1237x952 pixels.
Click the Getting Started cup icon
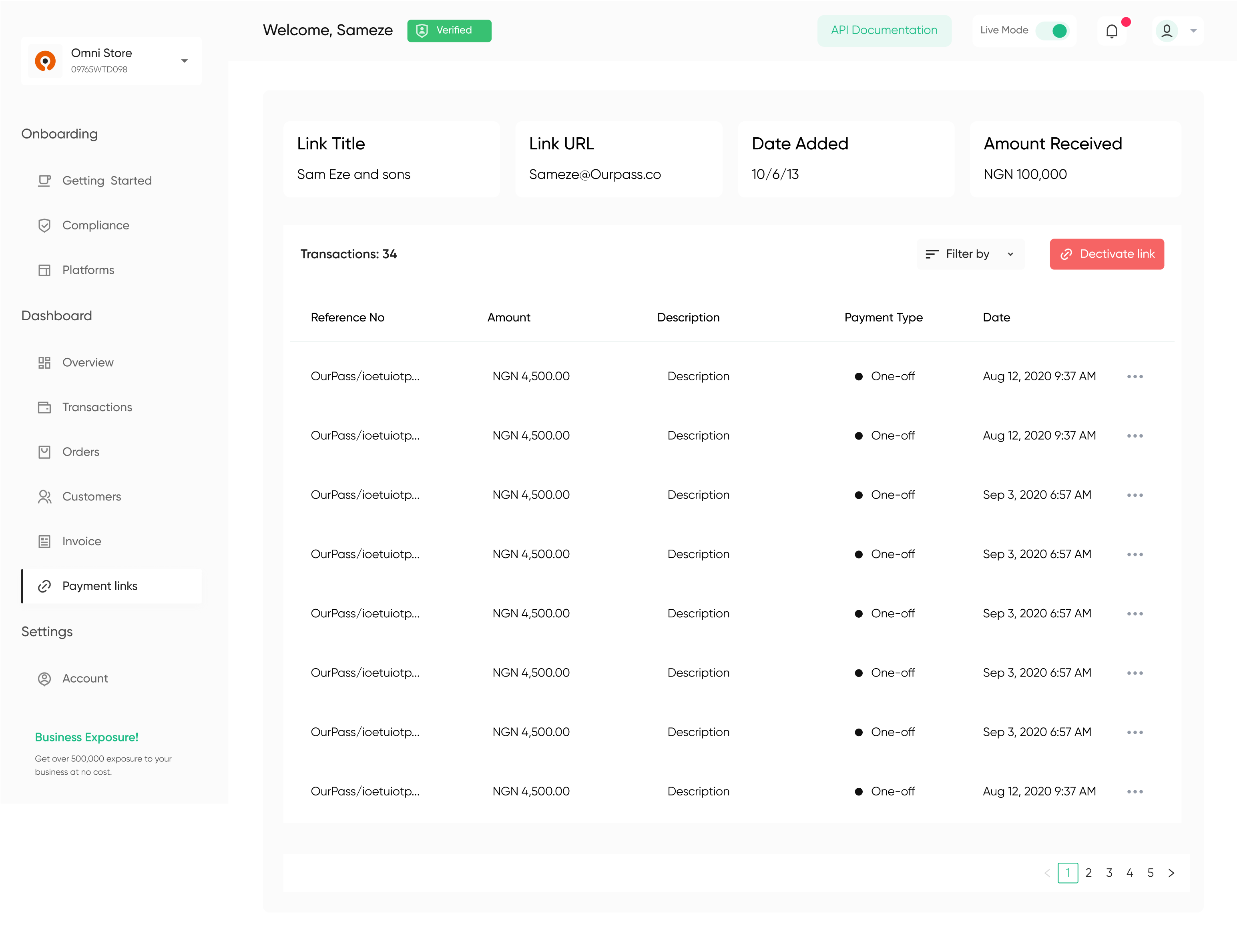tap(44, 181)
